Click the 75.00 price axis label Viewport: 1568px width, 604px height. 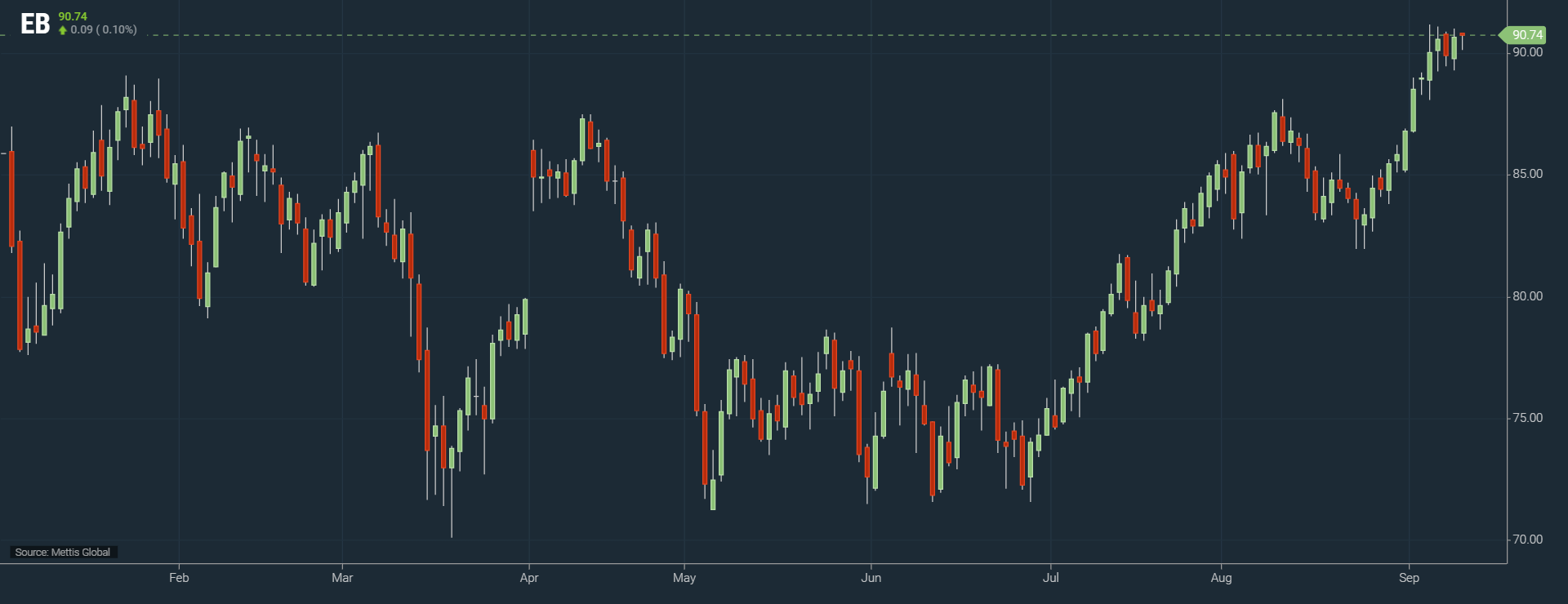[1527, 418]
